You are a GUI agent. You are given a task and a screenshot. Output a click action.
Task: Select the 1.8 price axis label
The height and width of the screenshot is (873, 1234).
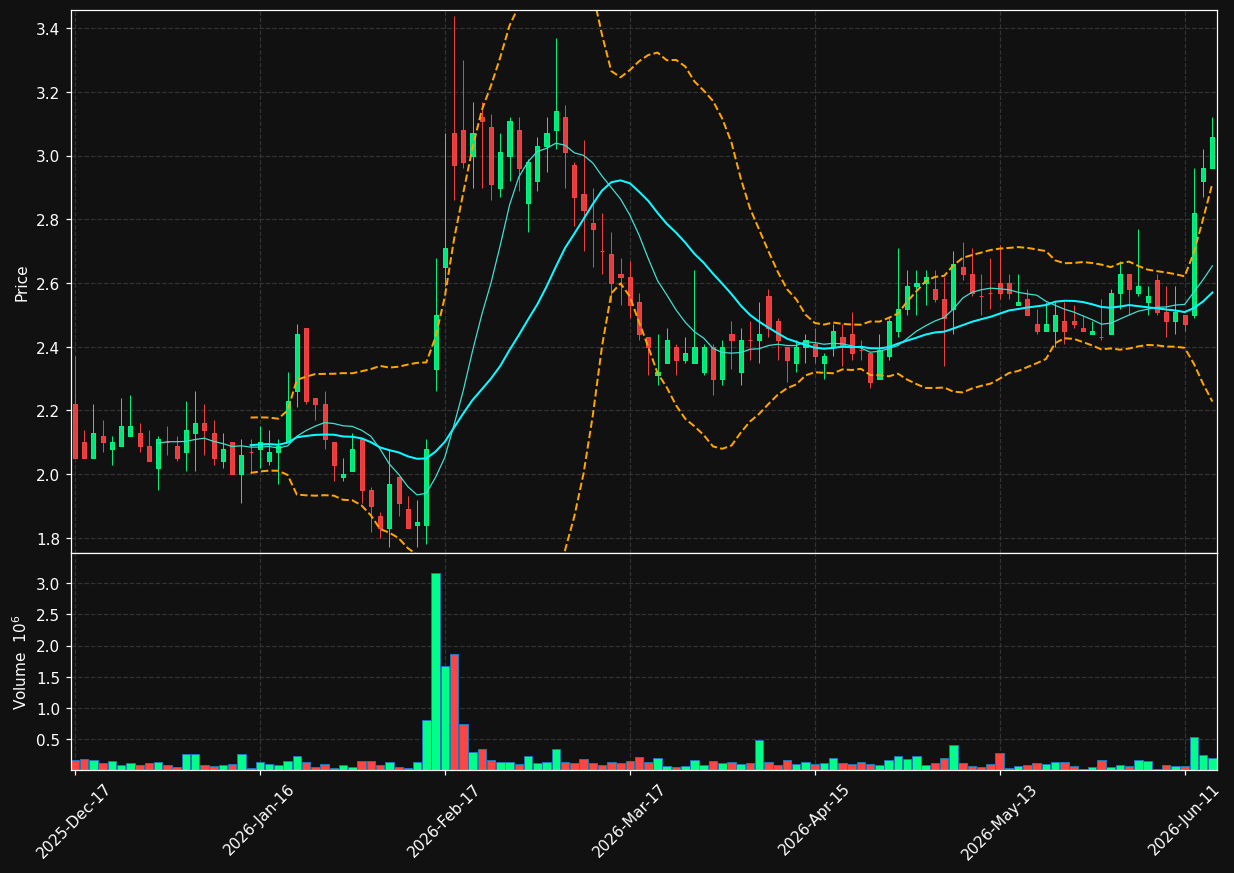[48, 539]
